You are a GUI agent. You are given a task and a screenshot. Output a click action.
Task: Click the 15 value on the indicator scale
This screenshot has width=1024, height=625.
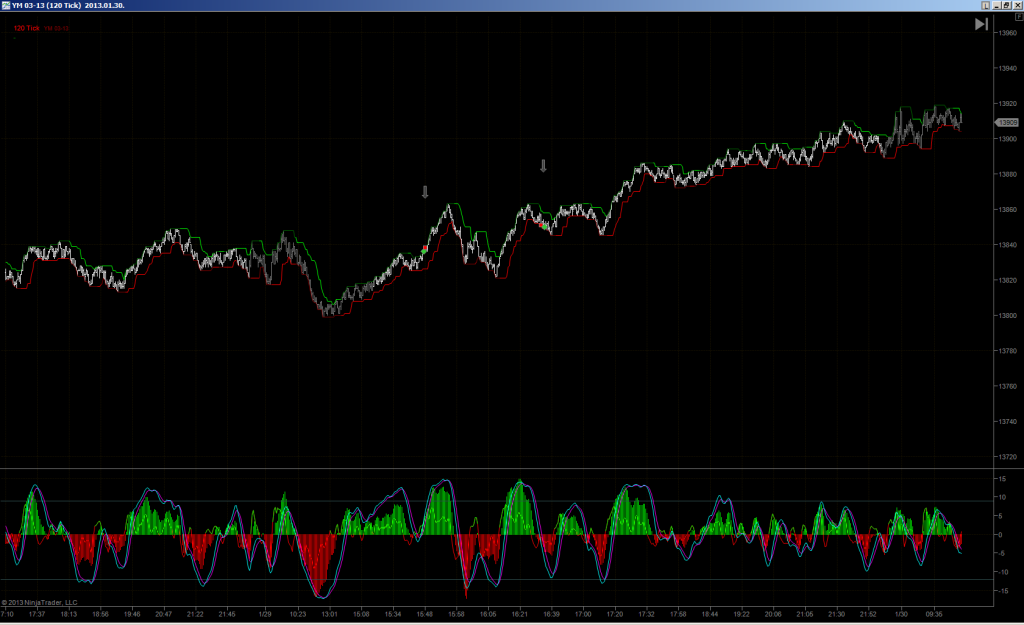coord(1002,479)
